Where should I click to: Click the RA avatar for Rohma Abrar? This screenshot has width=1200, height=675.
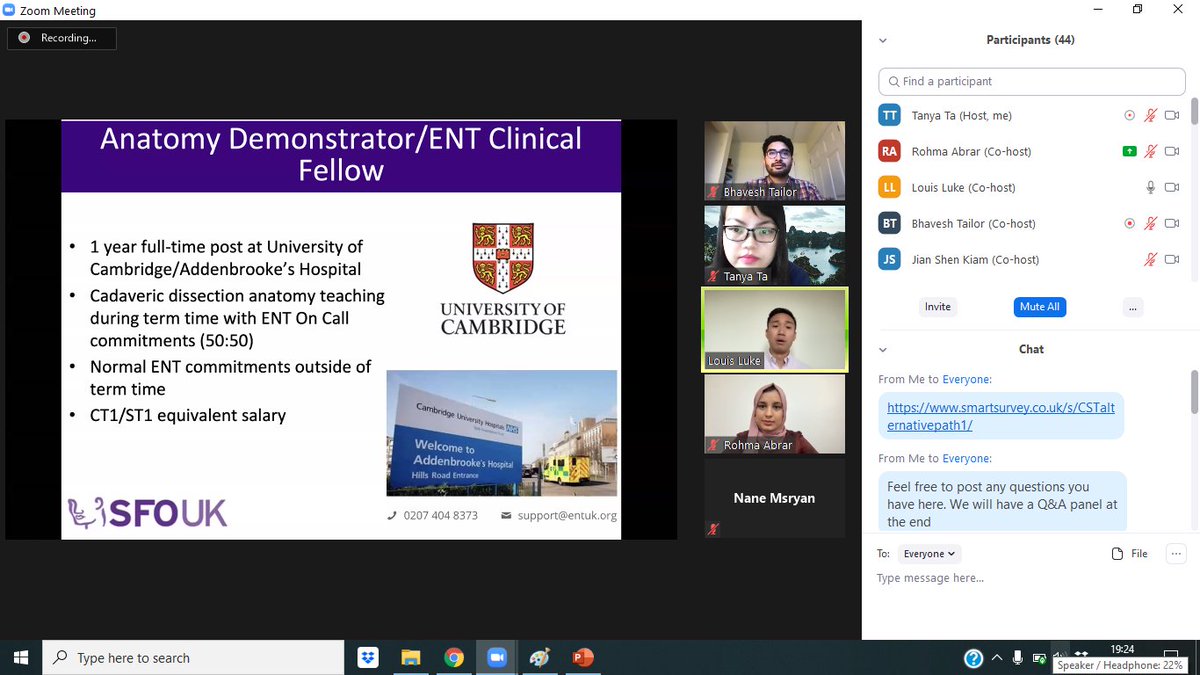click(x=889, y=152)
